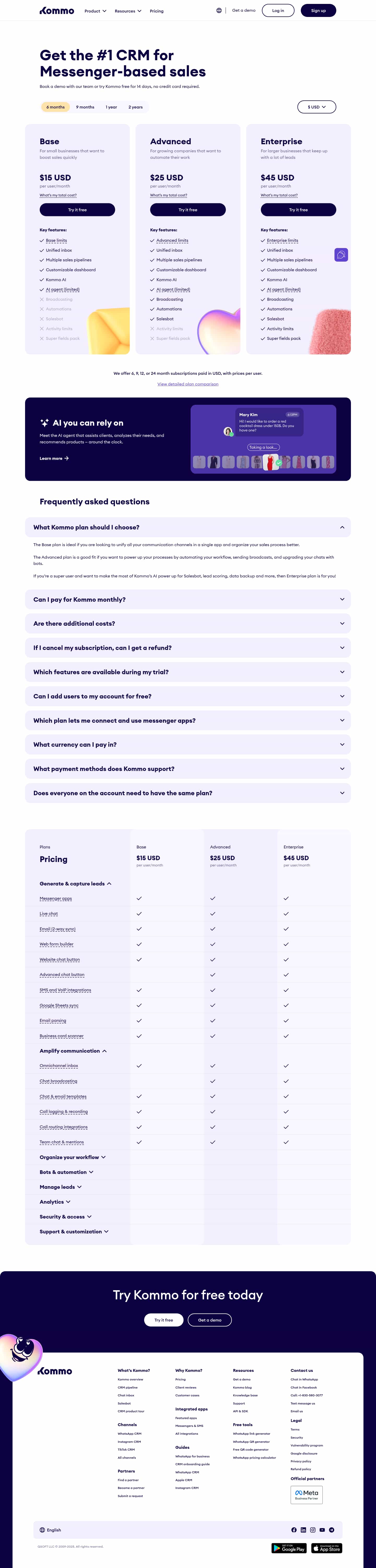Click the globe language icon in header
This screenshot has height=1568, width=376.
pyautogui.click(x=219, y=10)
